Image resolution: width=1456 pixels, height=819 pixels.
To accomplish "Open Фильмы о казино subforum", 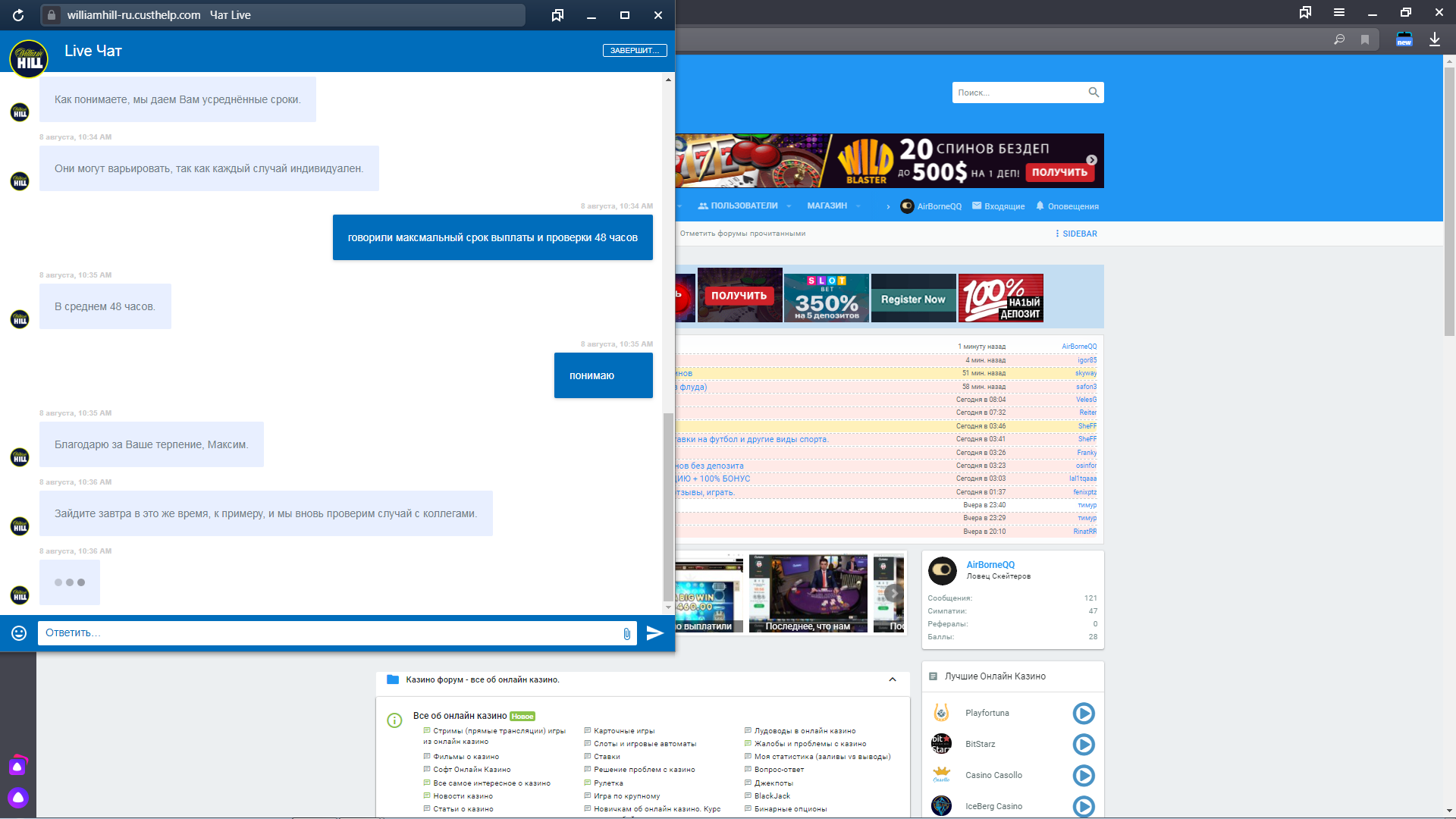I will (466, 757).
